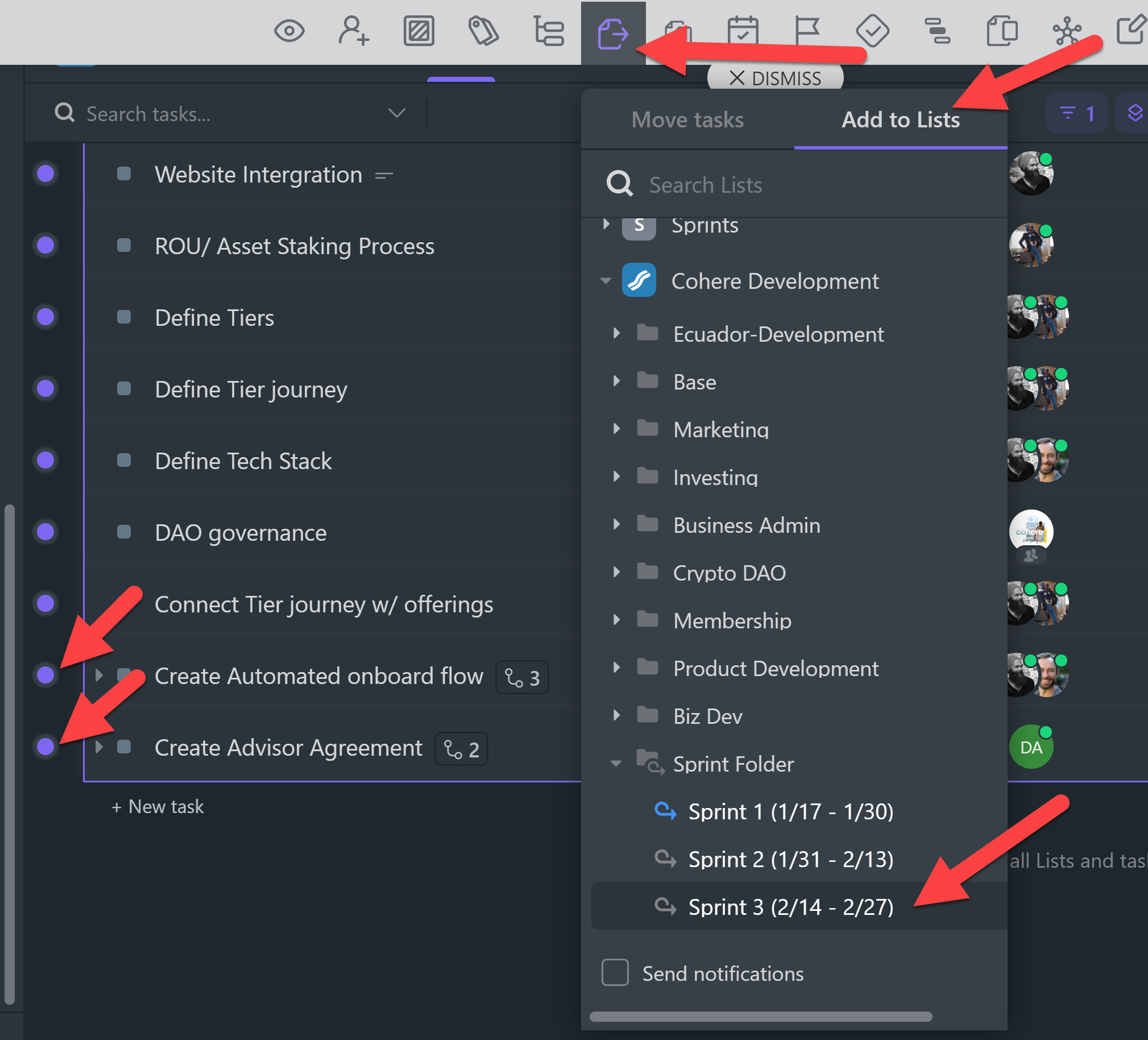Click the subtask hierarchy toolbar icon
Screen dimensions: 1148x1040
point(548,31)
